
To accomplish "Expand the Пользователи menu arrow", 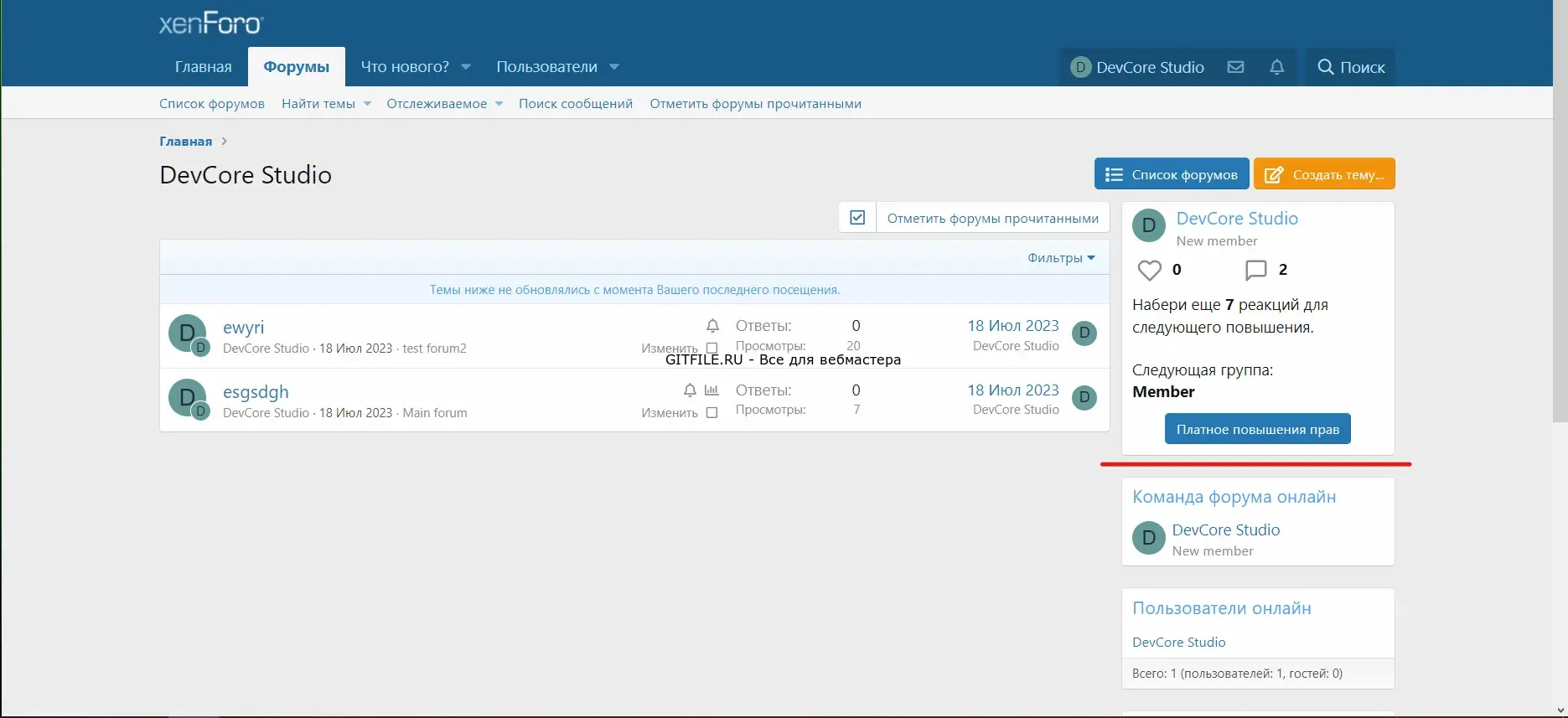I will 614,67.
